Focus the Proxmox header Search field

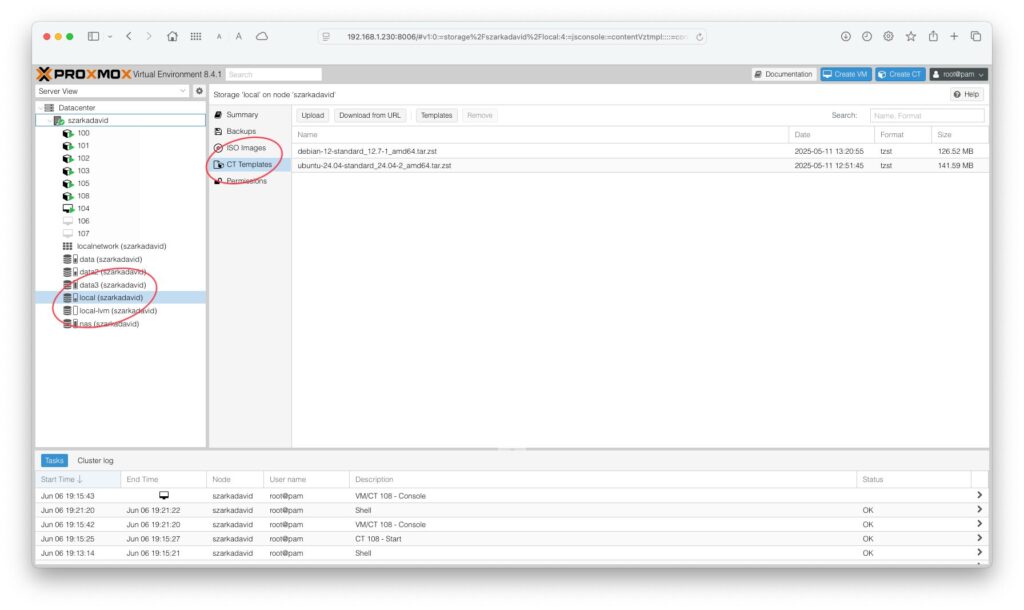pyautogui.click(x=274, y=74)
